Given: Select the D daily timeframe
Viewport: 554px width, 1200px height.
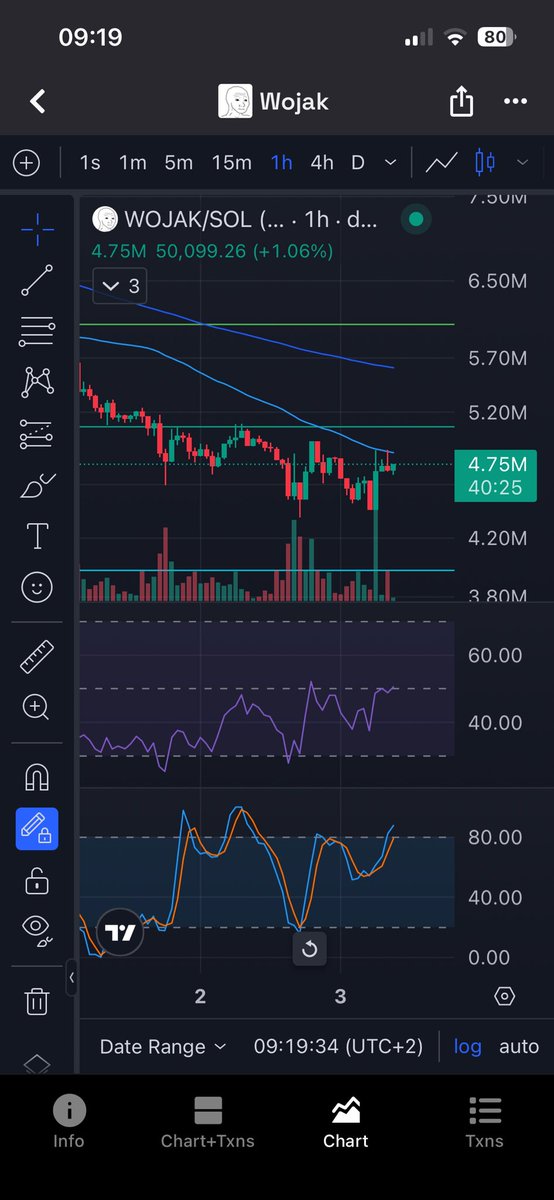Looking at the screenshot, I should [x=357, y=162].
